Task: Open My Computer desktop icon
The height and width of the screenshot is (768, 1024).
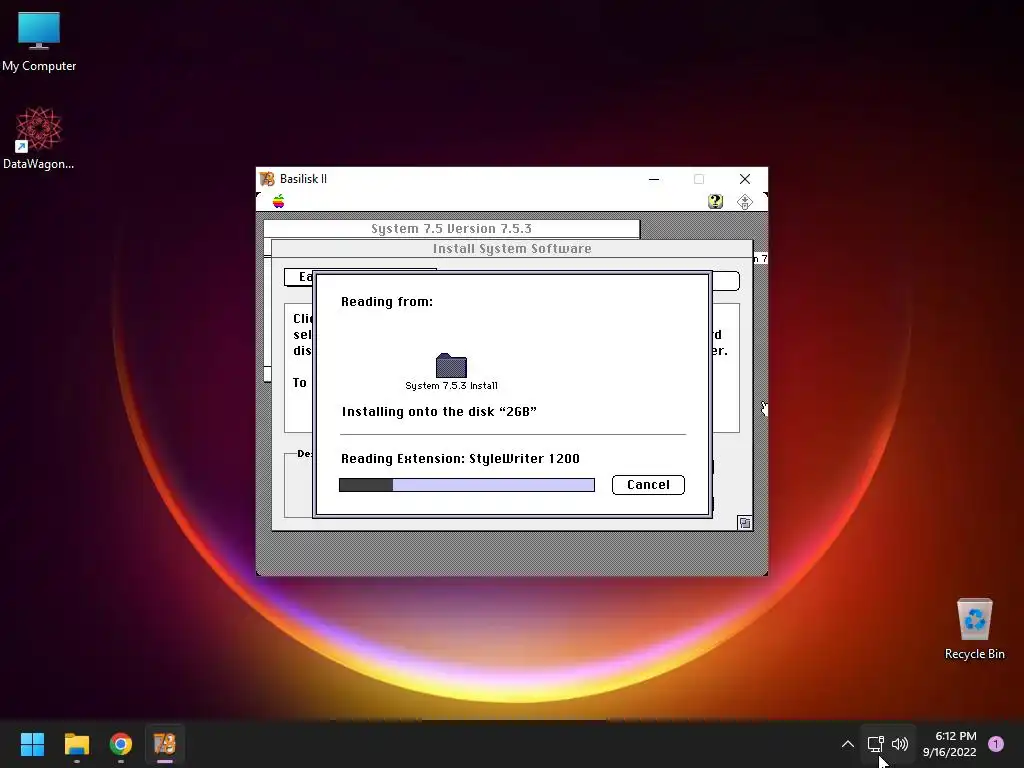Action: pyautogui.click(x=39, y=42)
